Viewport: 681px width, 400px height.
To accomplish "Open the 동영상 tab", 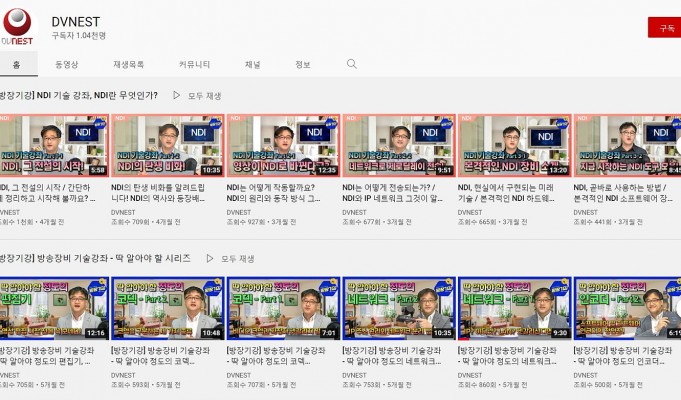I will pyautogui.click(x=67, y=64).
